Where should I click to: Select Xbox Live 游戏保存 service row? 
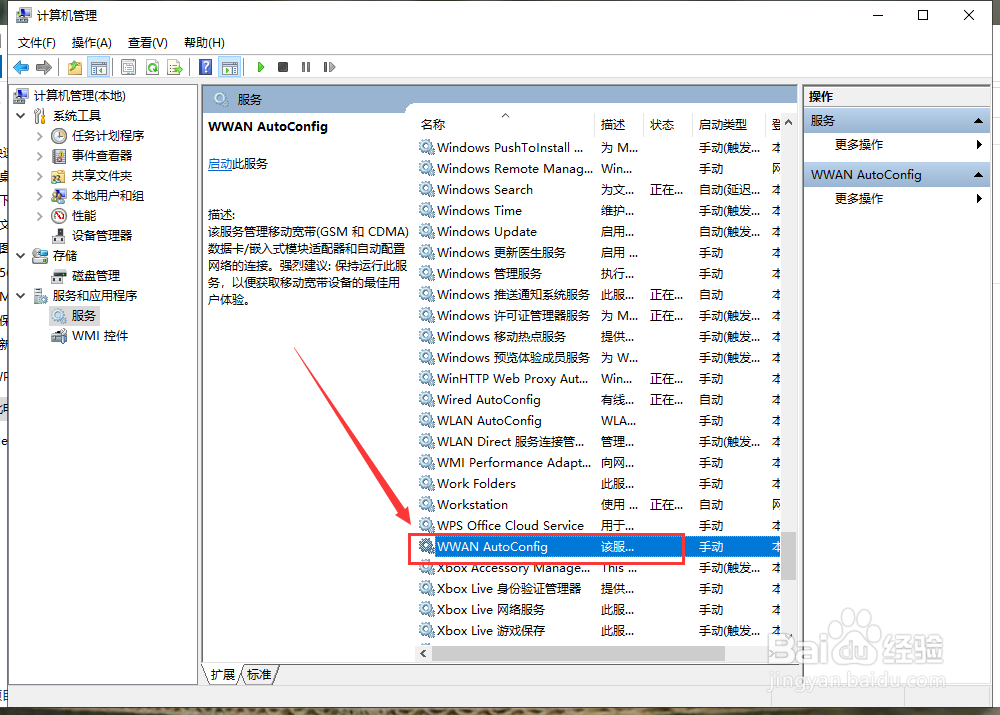tap(599, 631)
